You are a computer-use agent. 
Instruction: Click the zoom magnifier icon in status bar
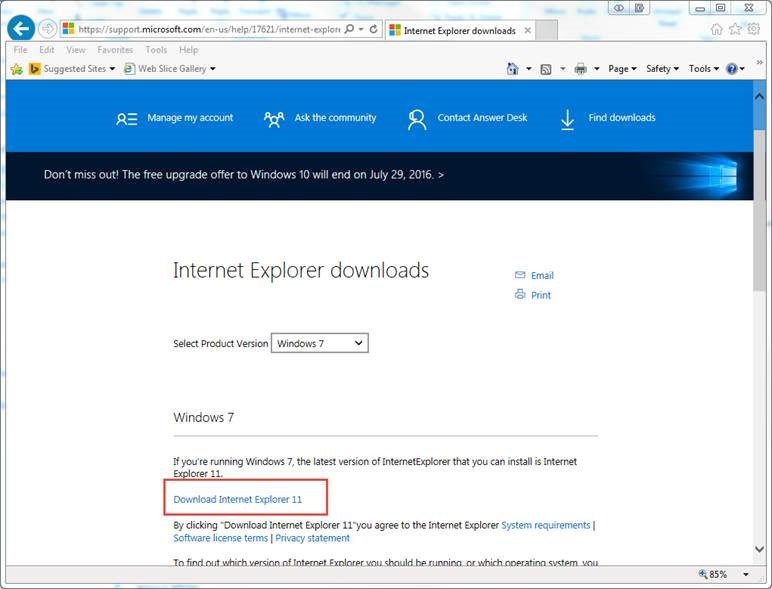click(703, 574)
